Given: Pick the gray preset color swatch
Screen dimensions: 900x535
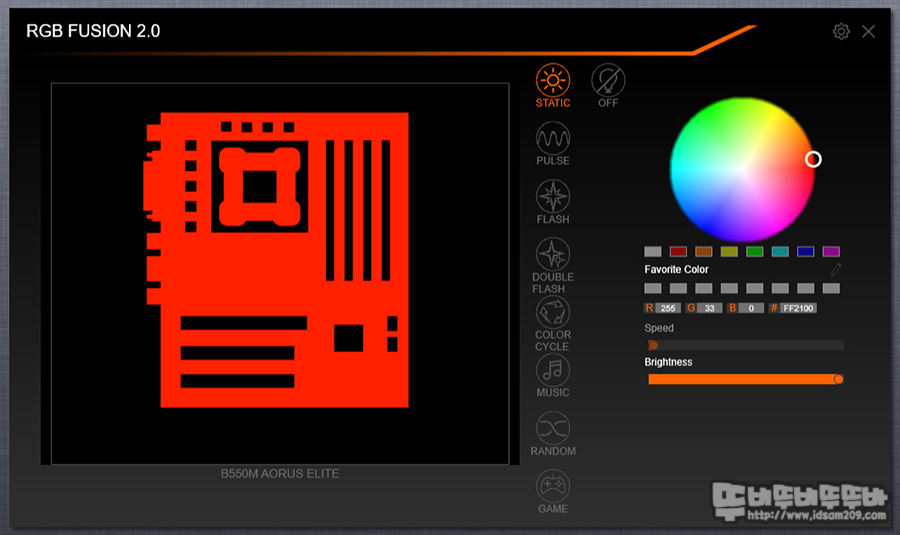Looking at the screenshot, I should [x=653, y=251].
